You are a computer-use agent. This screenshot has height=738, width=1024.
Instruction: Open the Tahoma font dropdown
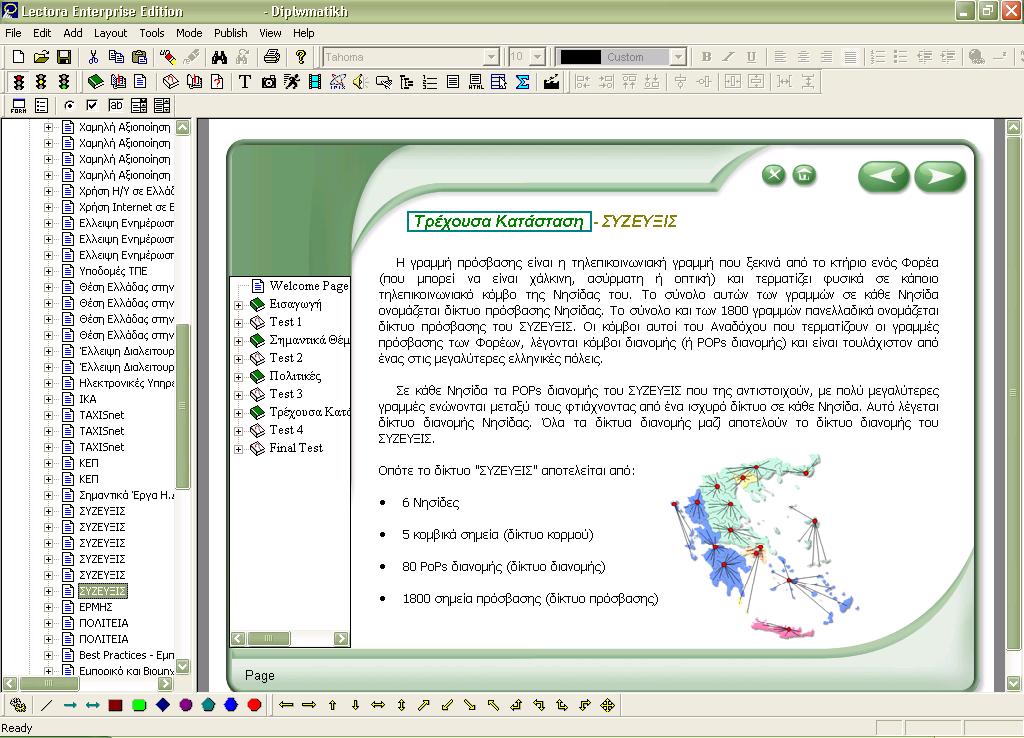(492, 57)
